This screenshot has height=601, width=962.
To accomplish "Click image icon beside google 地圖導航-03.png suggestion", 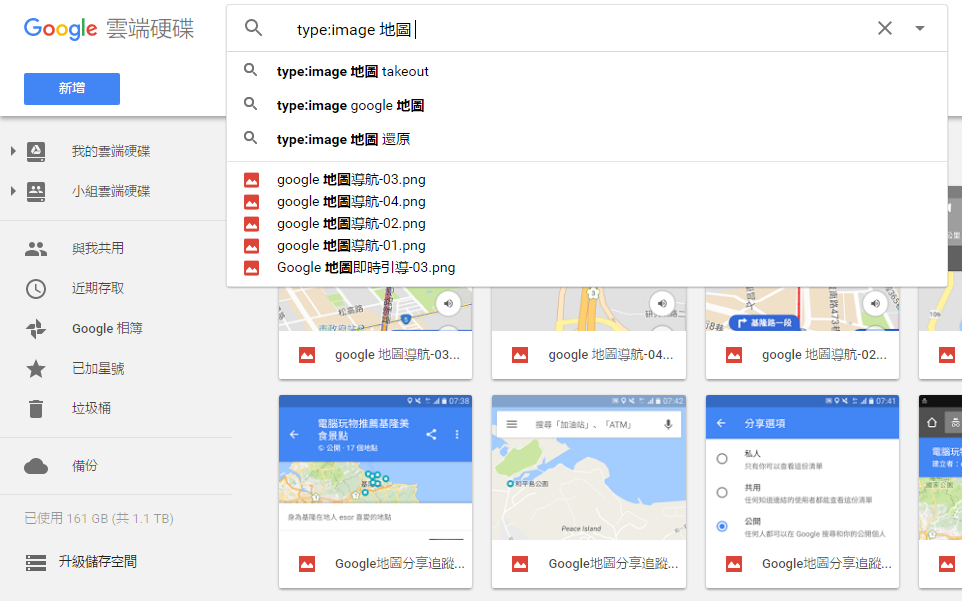I will [x=252, y=180].
